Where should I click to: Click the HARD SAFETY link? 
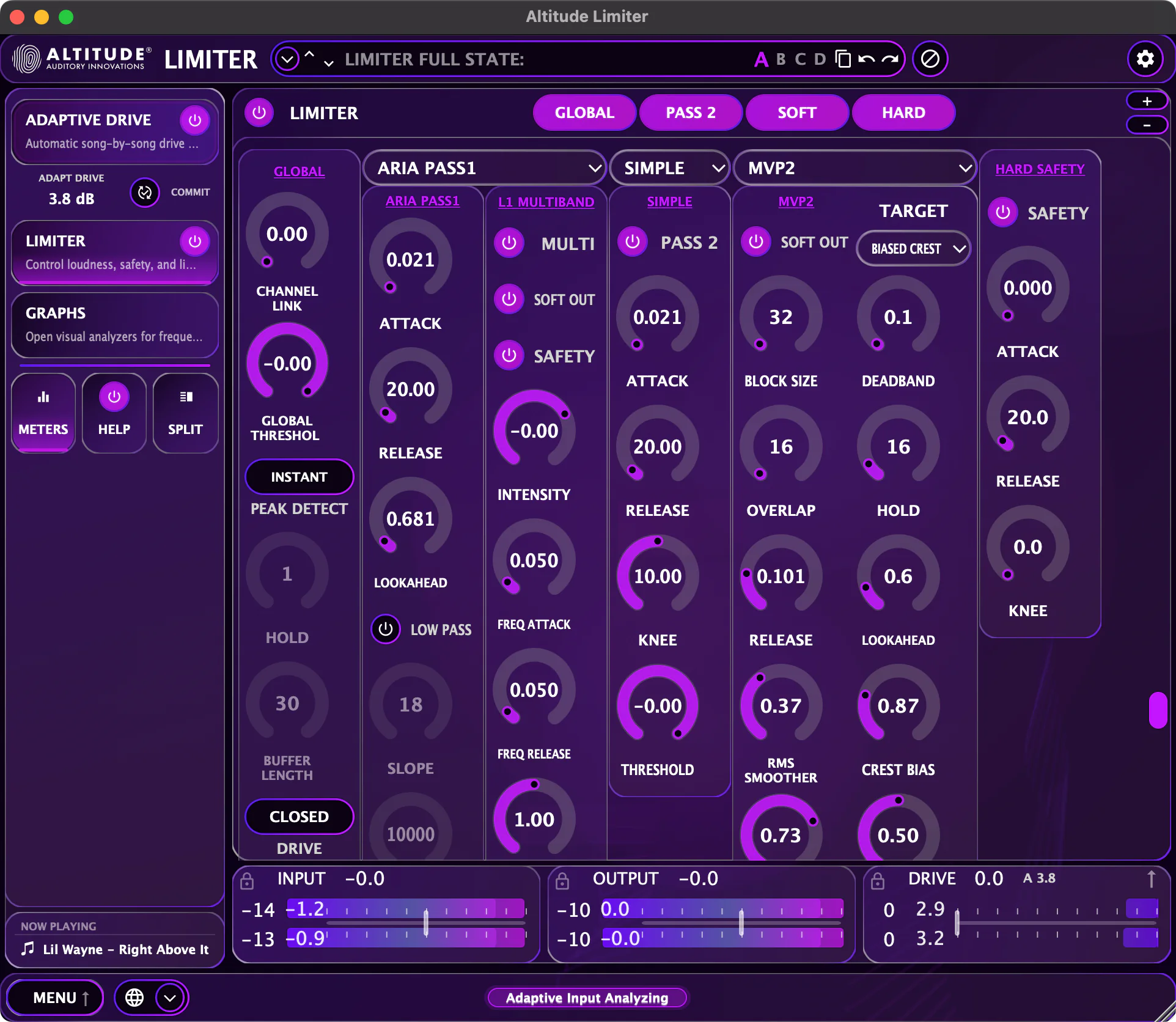pyautogui.click(x=1040, y=169)
